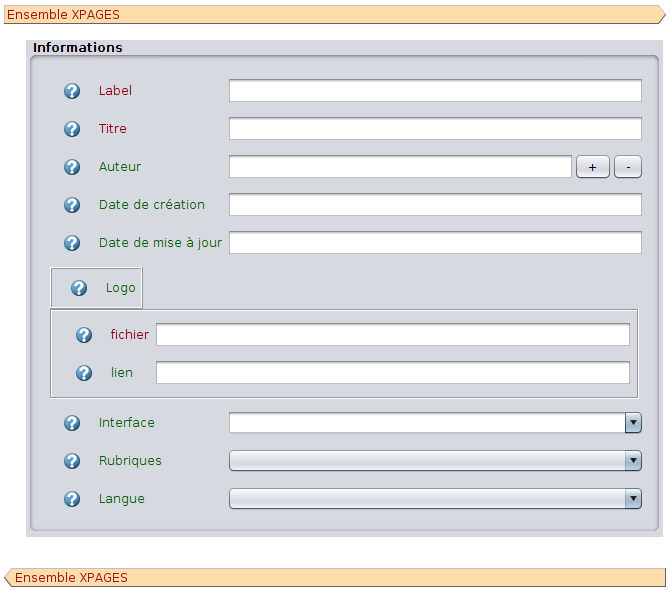The width and height of the screenshot is (672, 593).
Task: Click the help icon beside Logo
Action: (79, 288)
